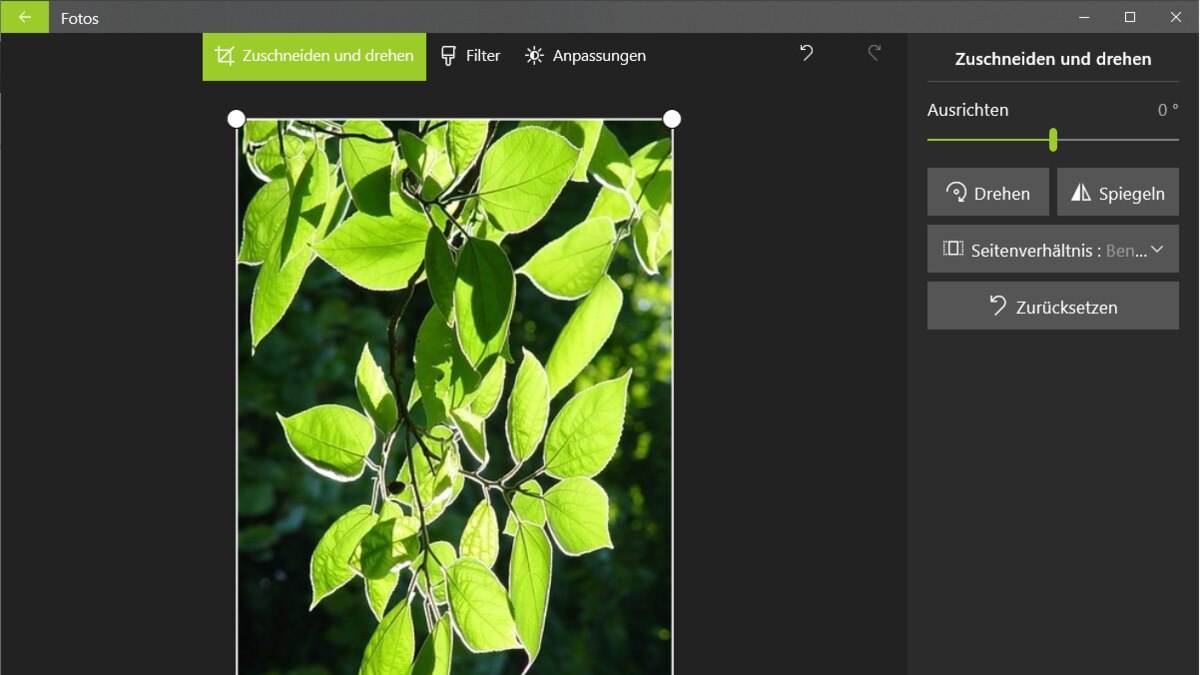Switch to the Filter tab label

(x=483, y=56)
